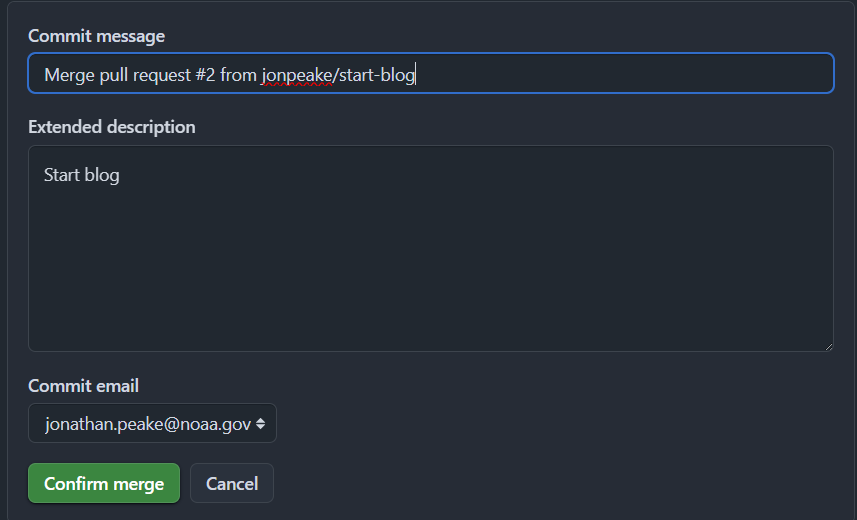This screenshot has height=520, width=857.
Task: Click the resize handle of Extended description box
Action: pos(829,347)
